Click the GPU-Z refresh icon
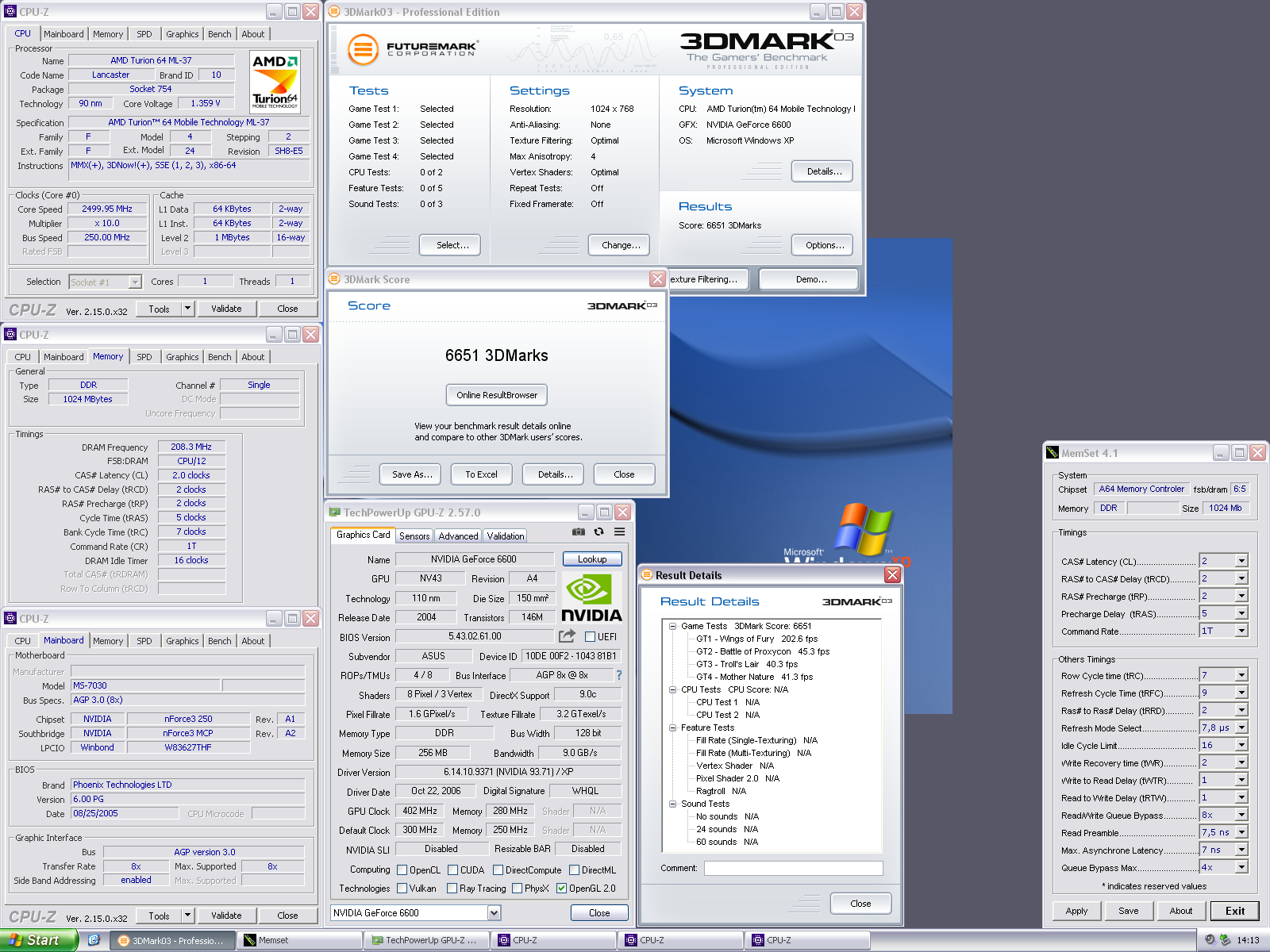 599,532
